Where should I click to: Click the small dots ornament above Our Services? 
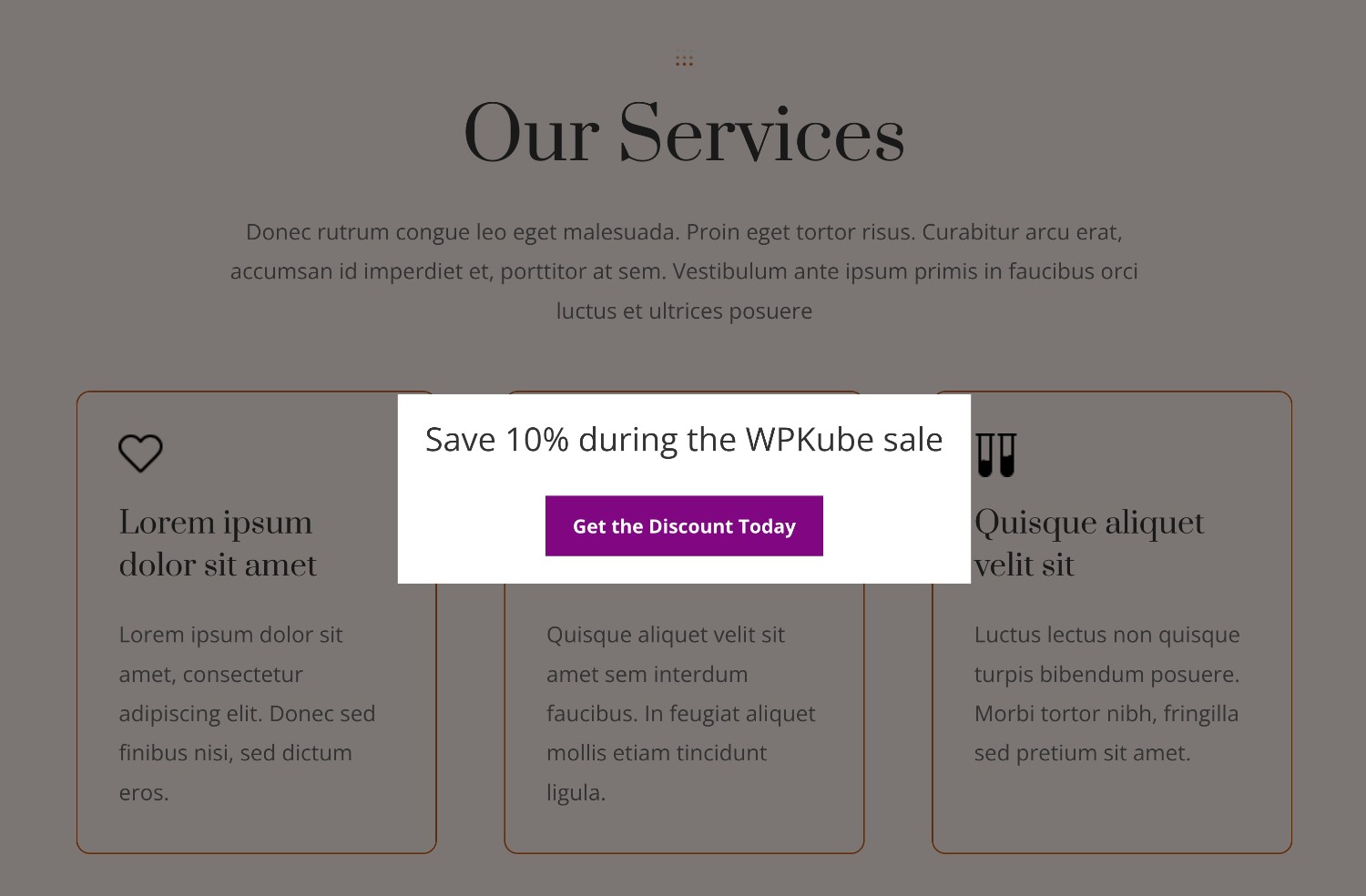[x=684, y=61]
